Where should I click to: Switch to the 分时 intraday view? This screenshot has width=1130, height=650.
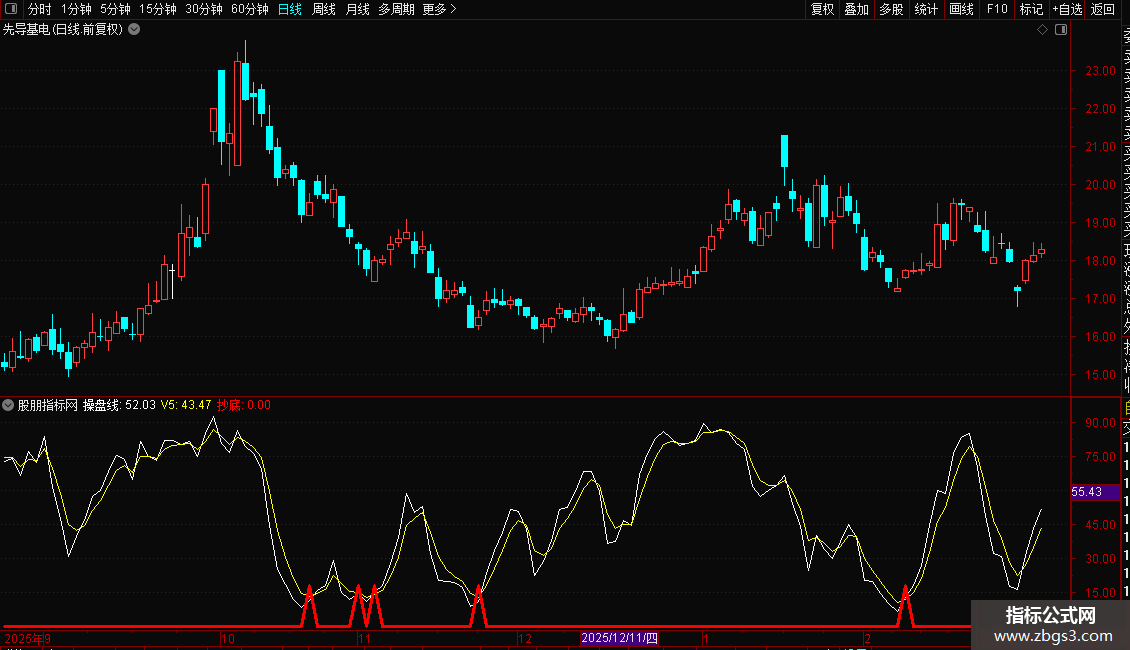click(x=40, y=9)
